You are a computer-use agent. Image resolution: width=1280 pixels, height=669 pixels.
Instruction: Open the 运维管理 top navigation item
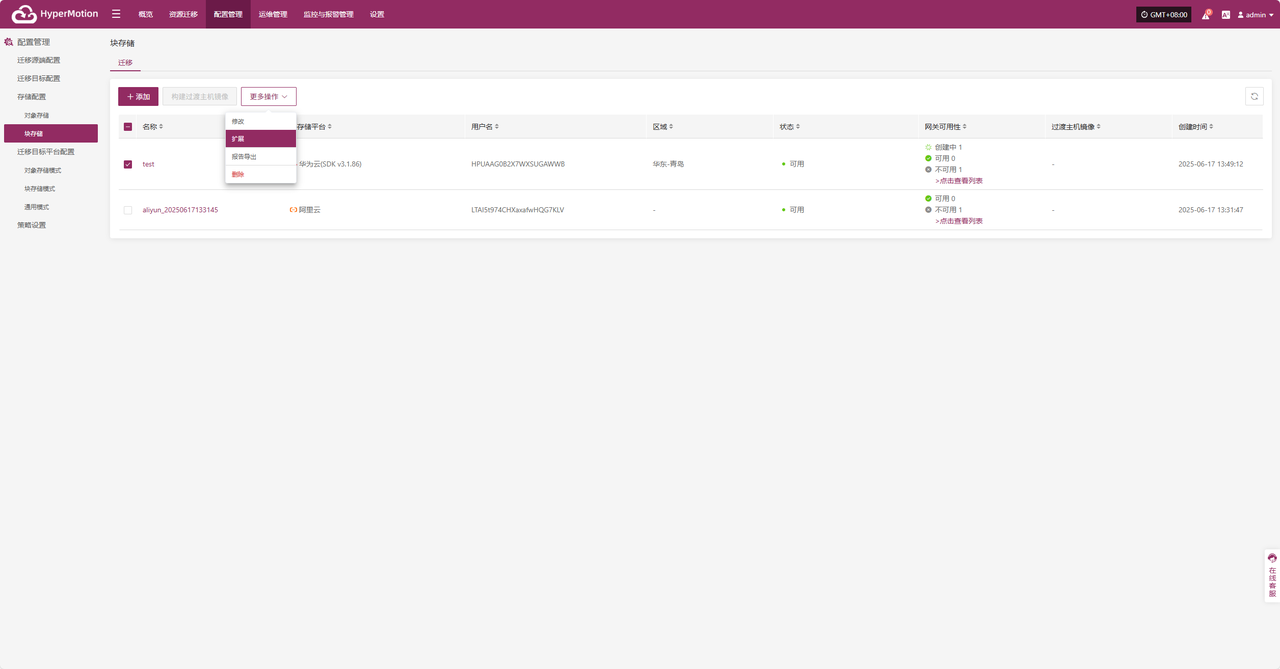272,14
